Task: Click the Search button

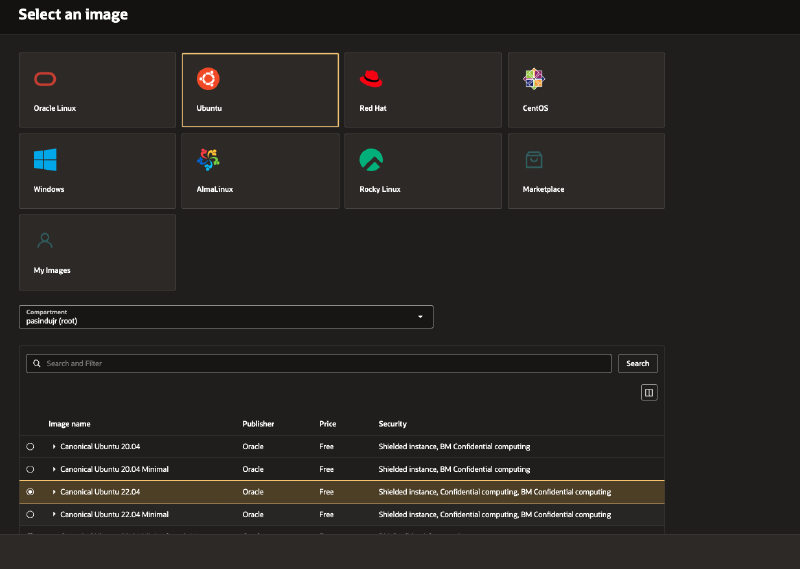Action: (638, 363)
